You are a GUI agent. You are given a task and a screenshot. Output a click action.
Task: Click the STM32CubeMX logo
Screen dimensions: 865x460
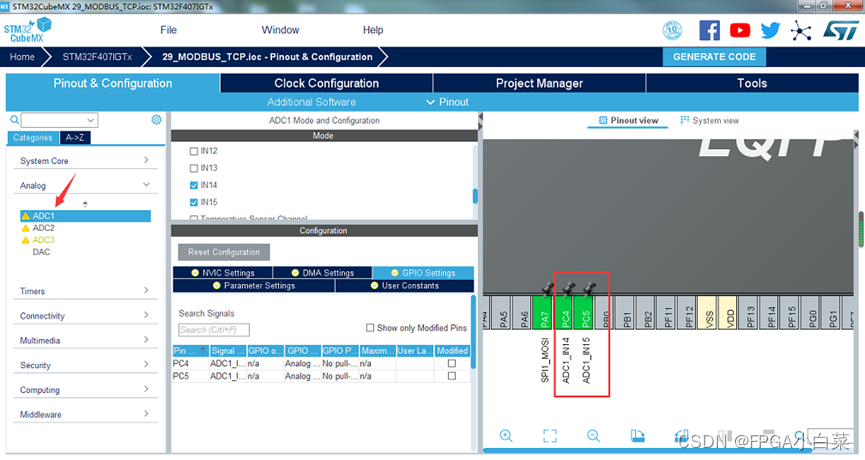[28, 30]
